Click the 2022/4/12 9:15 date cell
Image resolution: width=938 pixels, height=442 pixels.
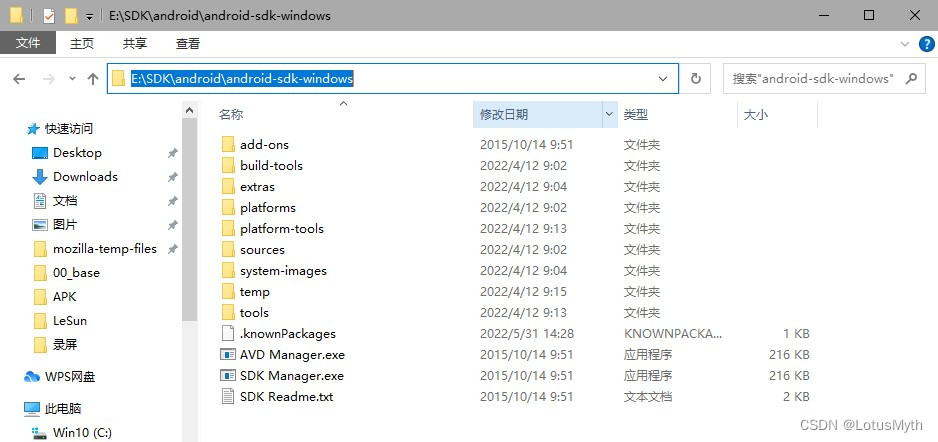(523, 292)
